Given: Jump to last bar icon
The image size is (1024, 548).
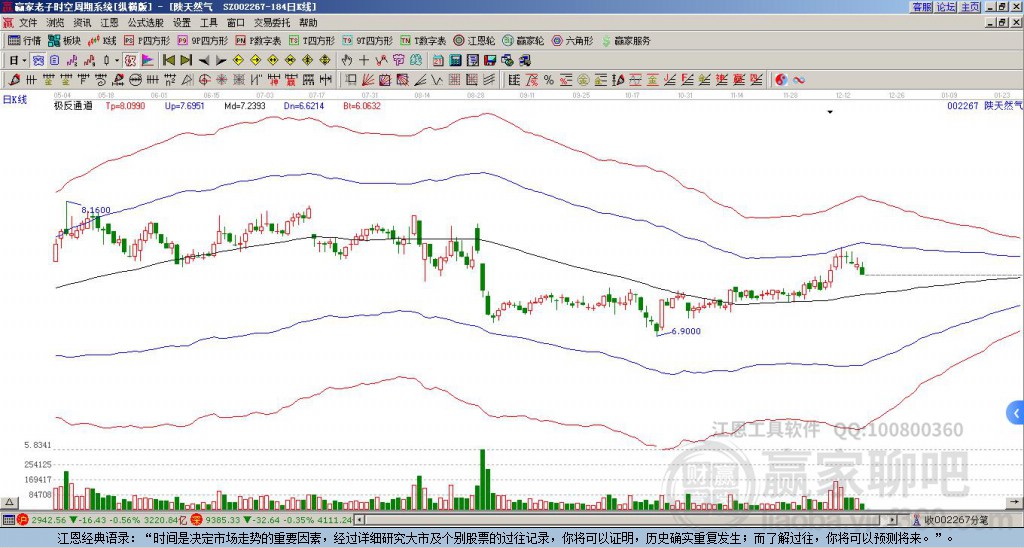Looking at the screenshot, I should 185,60.
